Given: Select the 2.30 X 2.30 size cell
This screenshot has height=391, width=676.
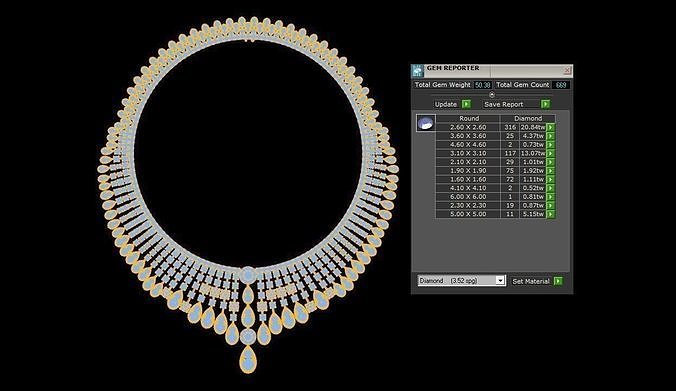Looking at the screenshot, I should 468,205.
